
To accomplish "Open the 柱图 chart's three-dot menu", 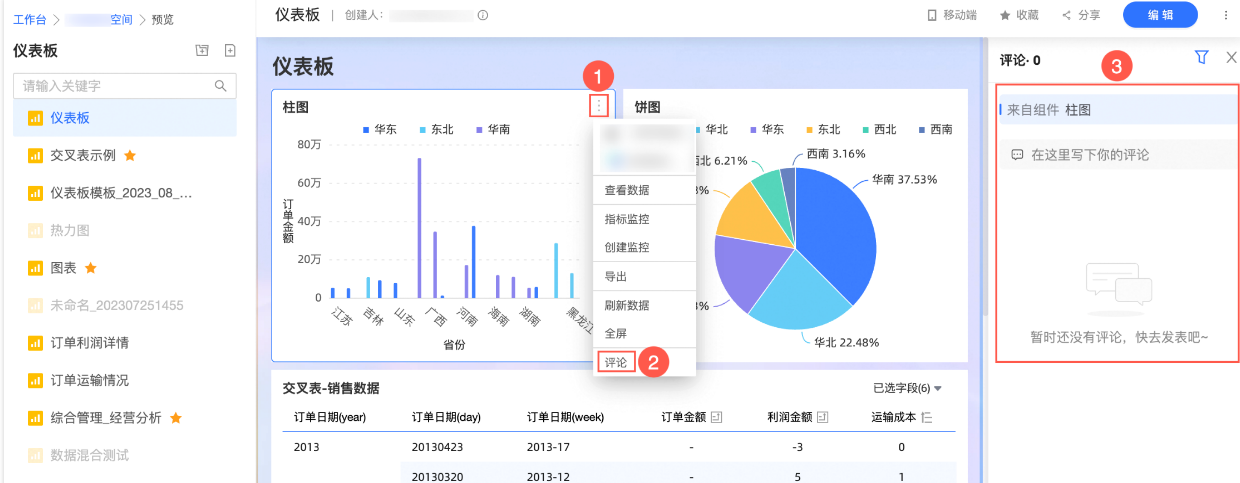I will (599, 106).
